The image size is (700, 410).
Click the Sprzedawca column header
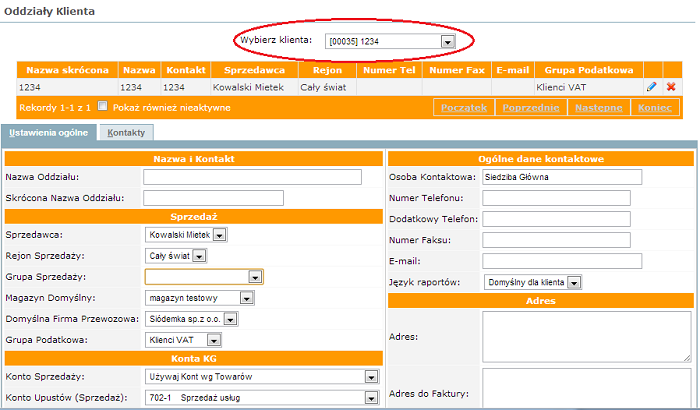point(254,70)
